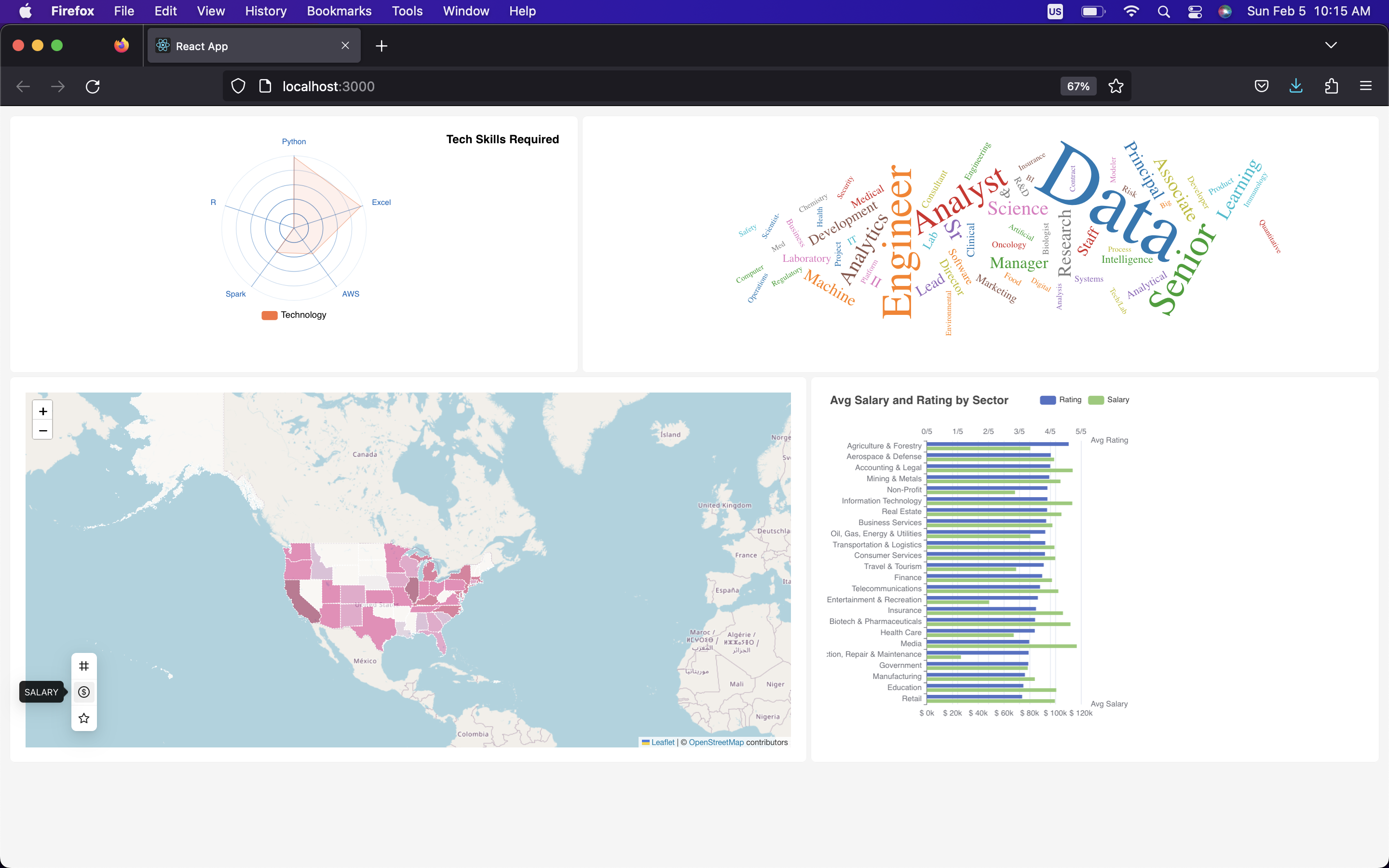Select the star rating map icon
Viewport: 1389px width, 868px height.
point(84,718)
